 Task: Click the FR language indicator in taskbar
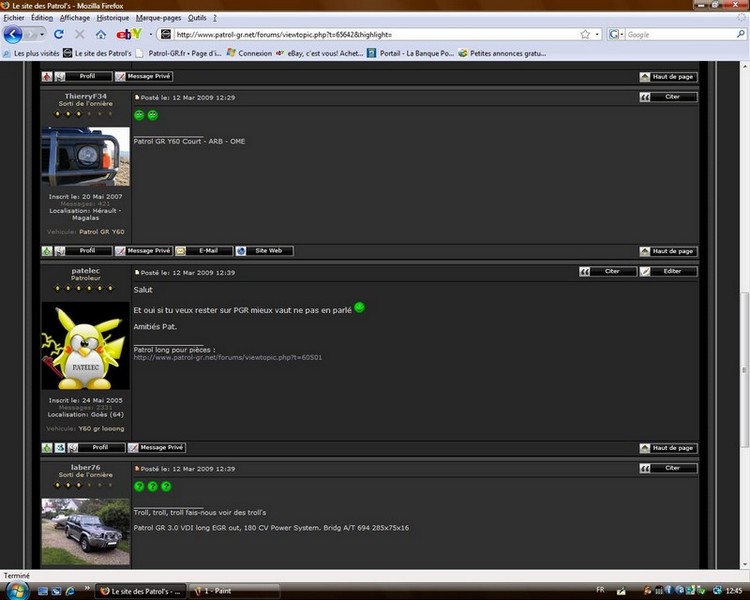tap(600, 590)
